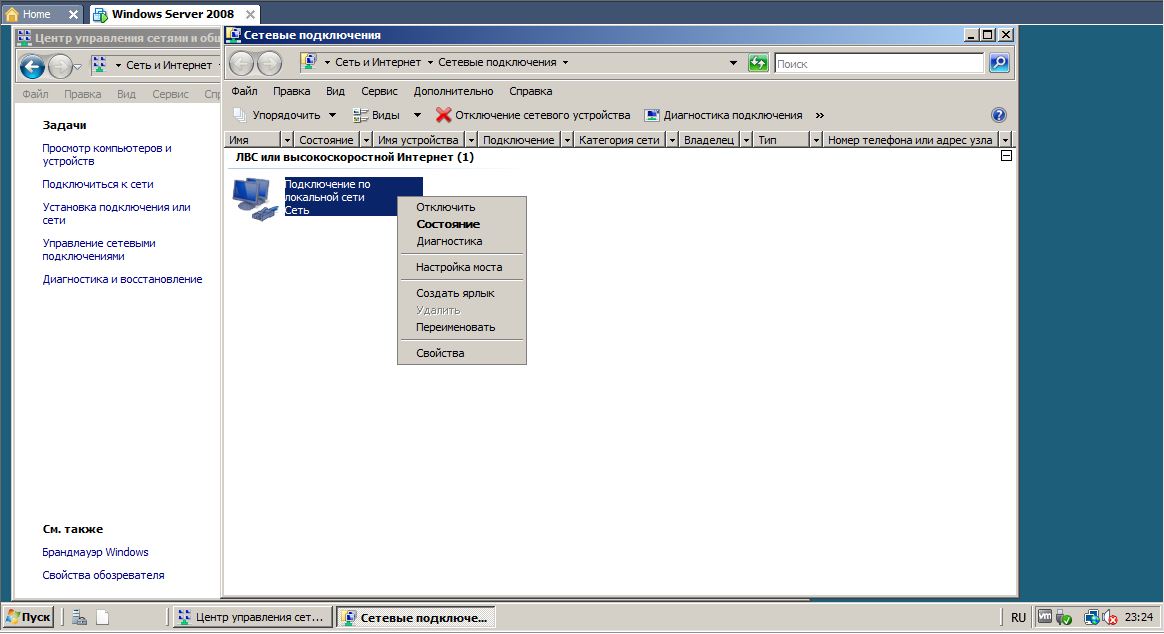Screen dimensions: 1164x634
Task: Open the Имя column filter dropdown
Action: tap(287, 140)
